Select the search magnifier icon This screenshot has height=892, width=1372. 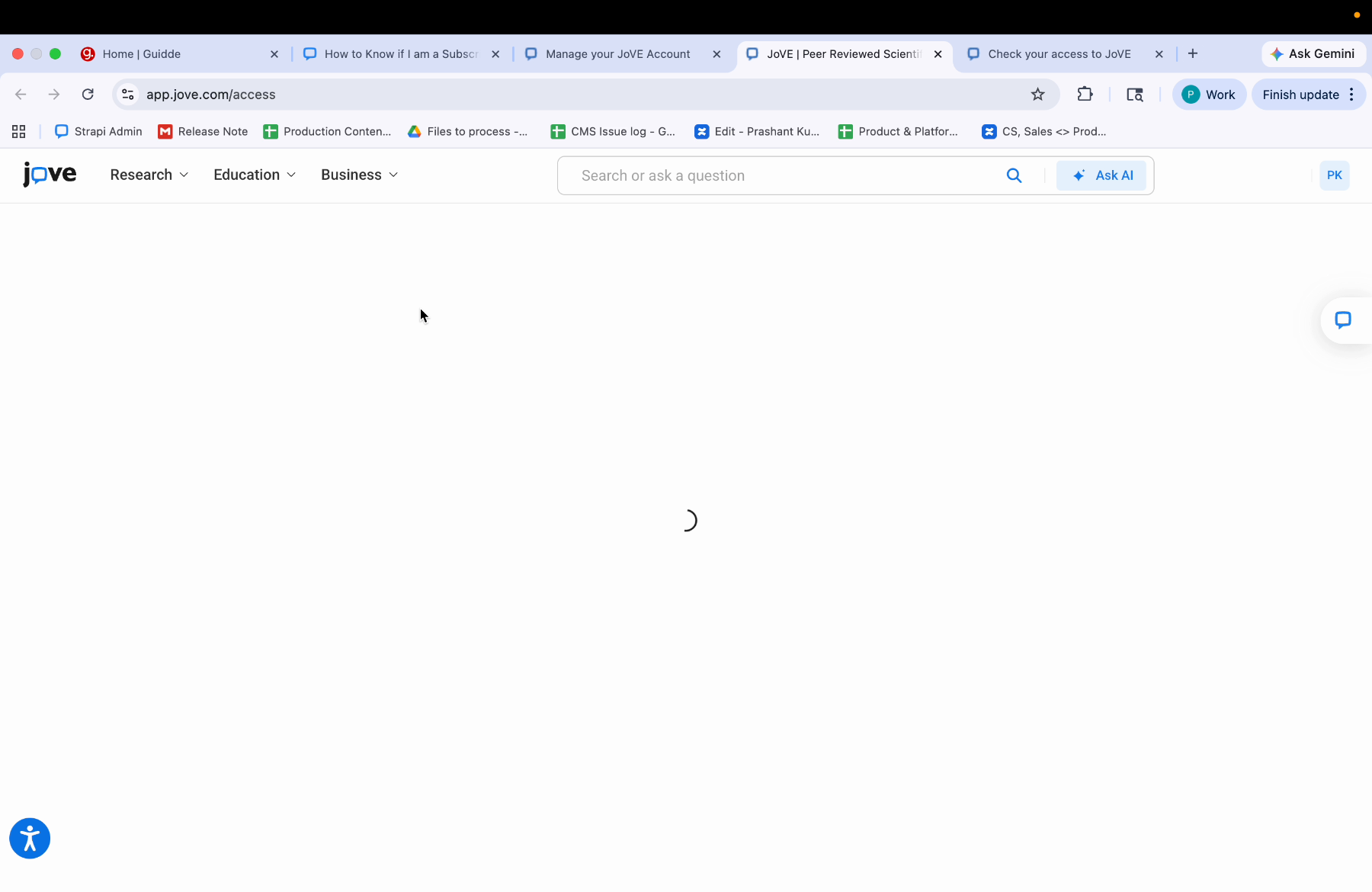[1014, 175]
